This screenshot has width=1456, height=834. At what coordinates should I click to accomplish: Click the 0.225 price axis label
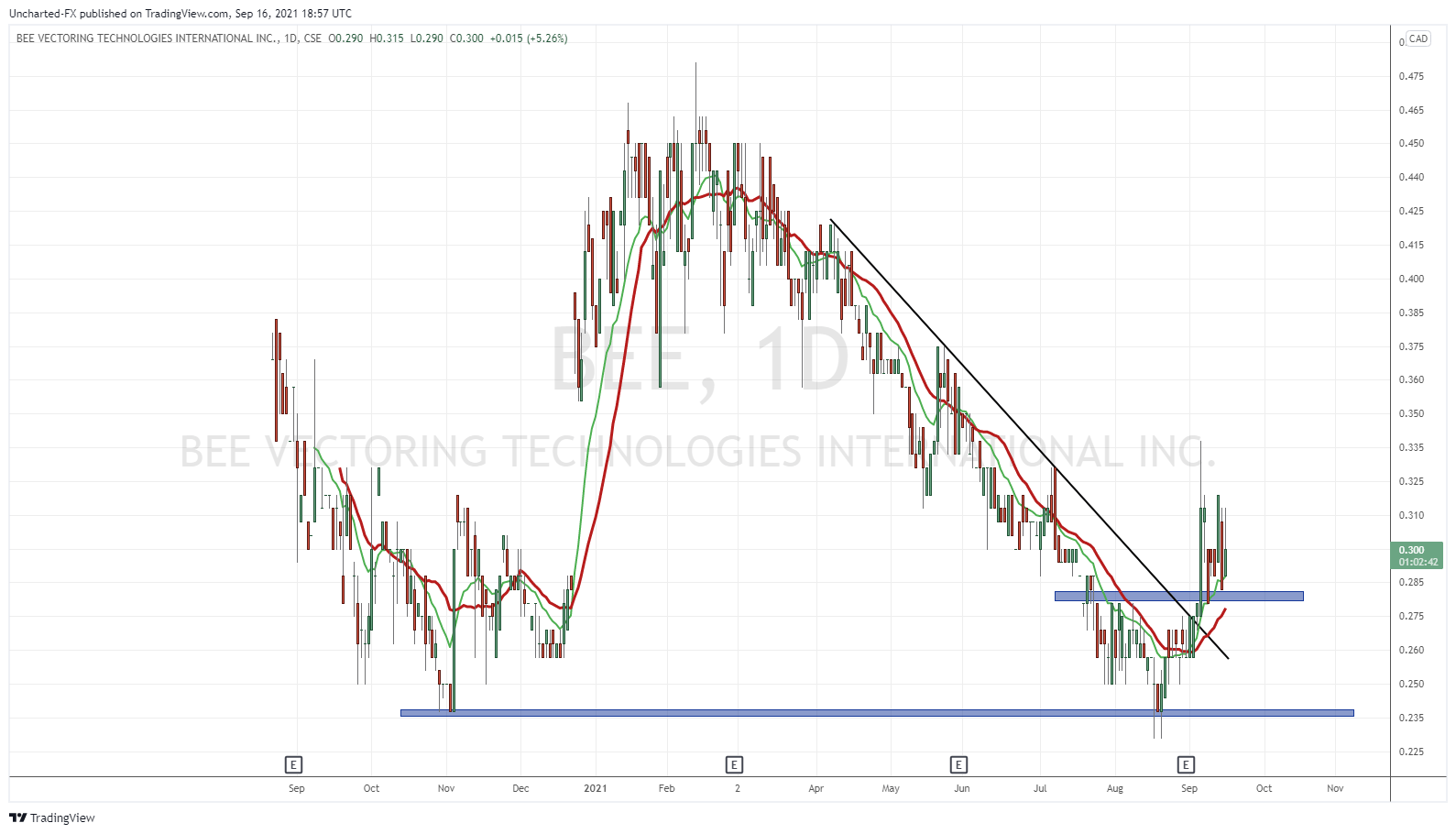click(x=1411, y=752)
